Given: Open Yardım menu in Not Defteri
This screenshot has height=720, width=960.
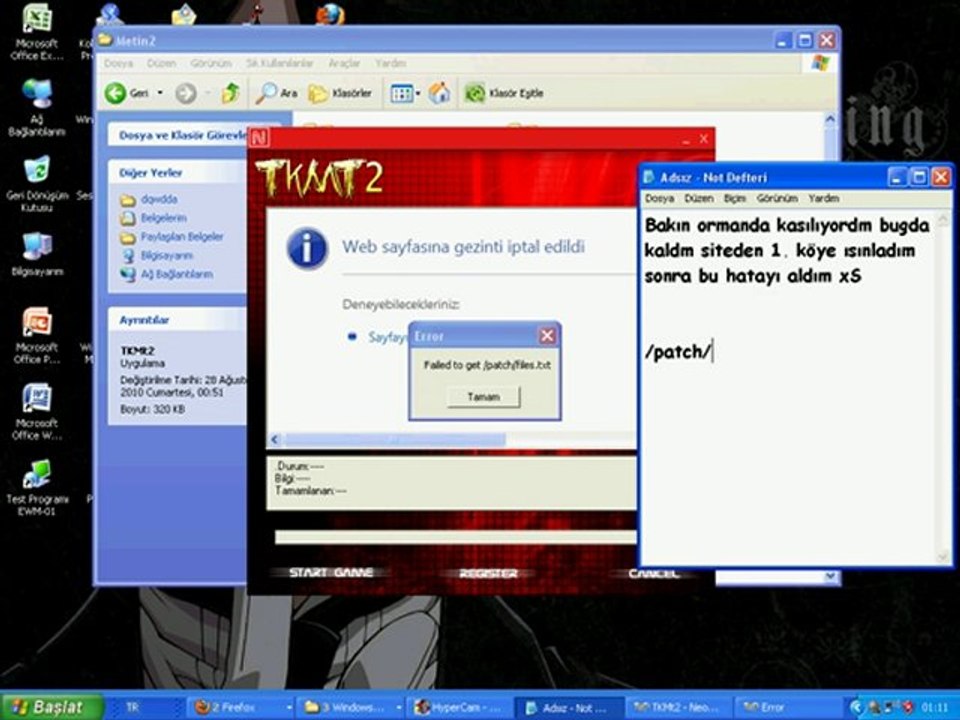Looking at the screenshot, I should coord(823,198).
